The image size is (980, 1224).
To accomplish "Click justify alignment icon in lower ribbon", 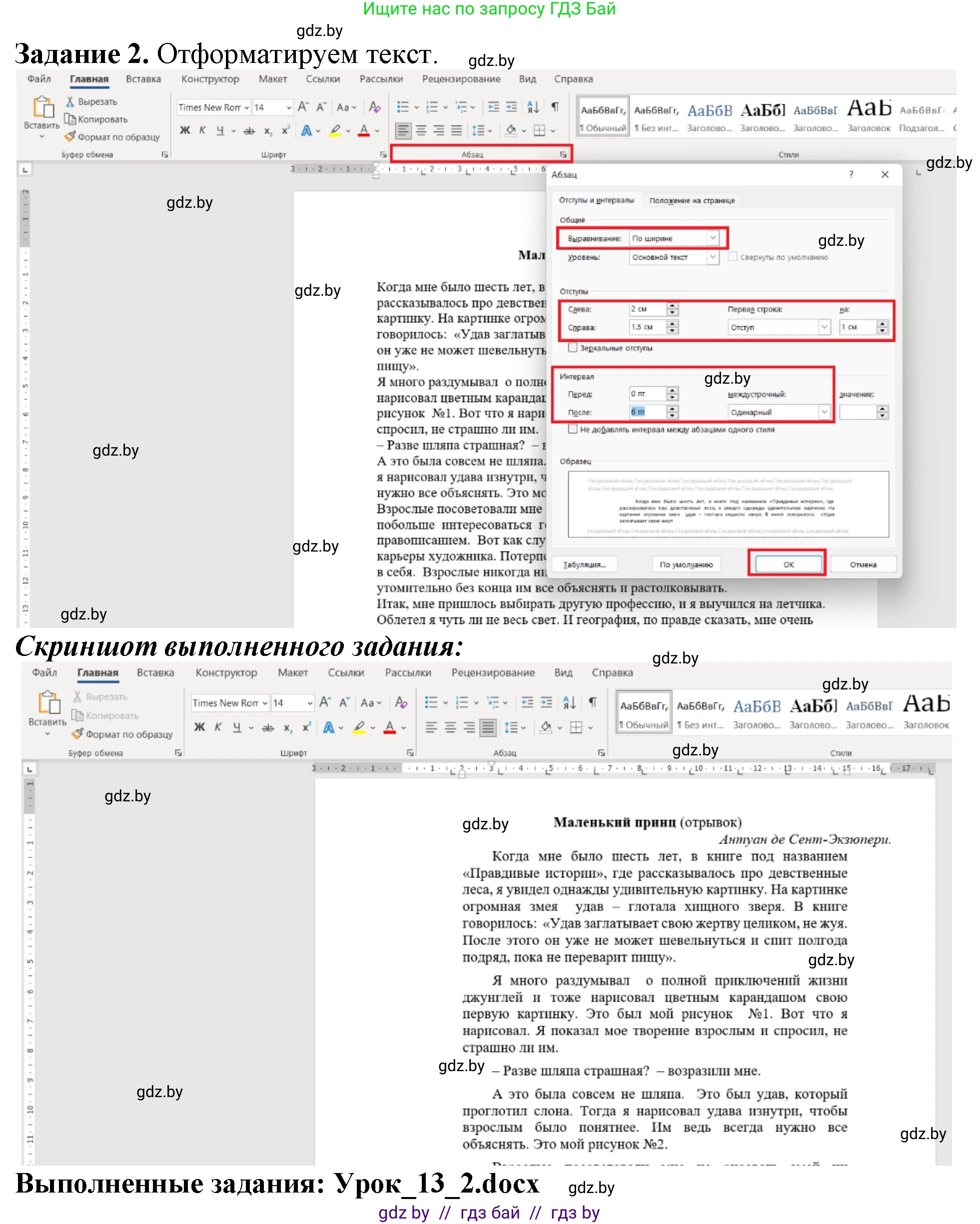I will pos(488,727).
